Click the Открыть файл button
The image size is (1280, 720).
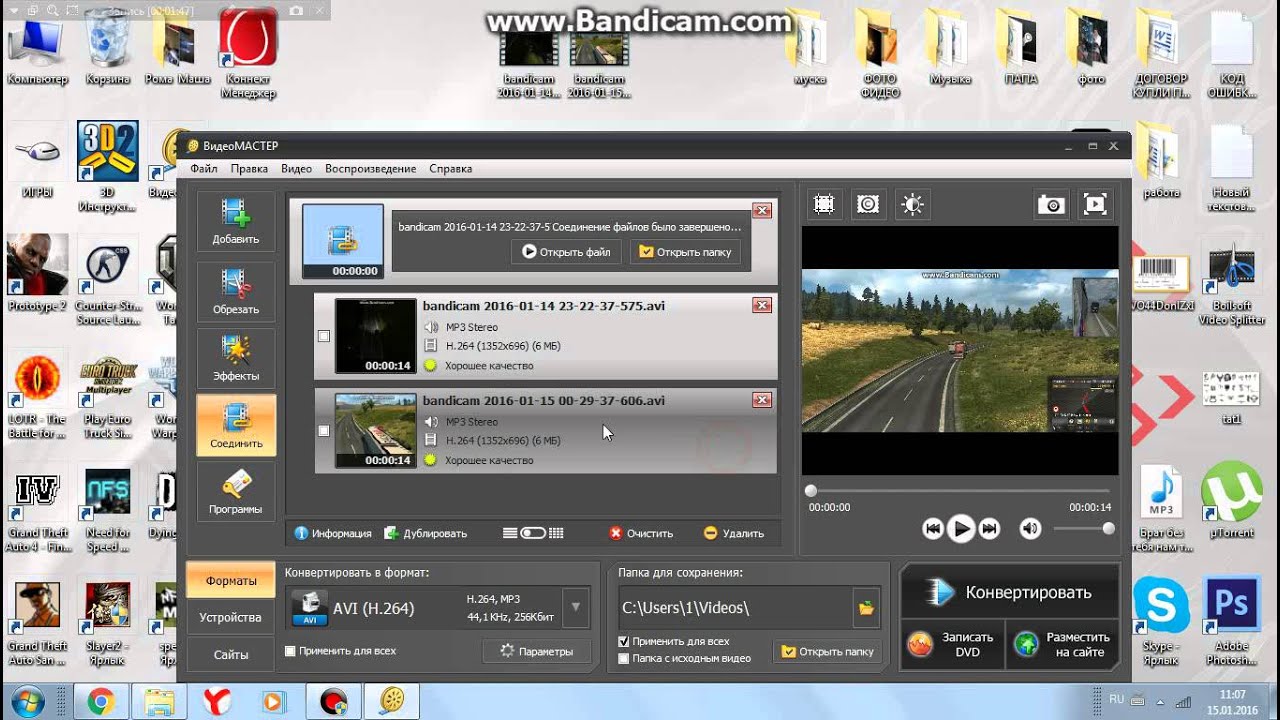(566, 252)
